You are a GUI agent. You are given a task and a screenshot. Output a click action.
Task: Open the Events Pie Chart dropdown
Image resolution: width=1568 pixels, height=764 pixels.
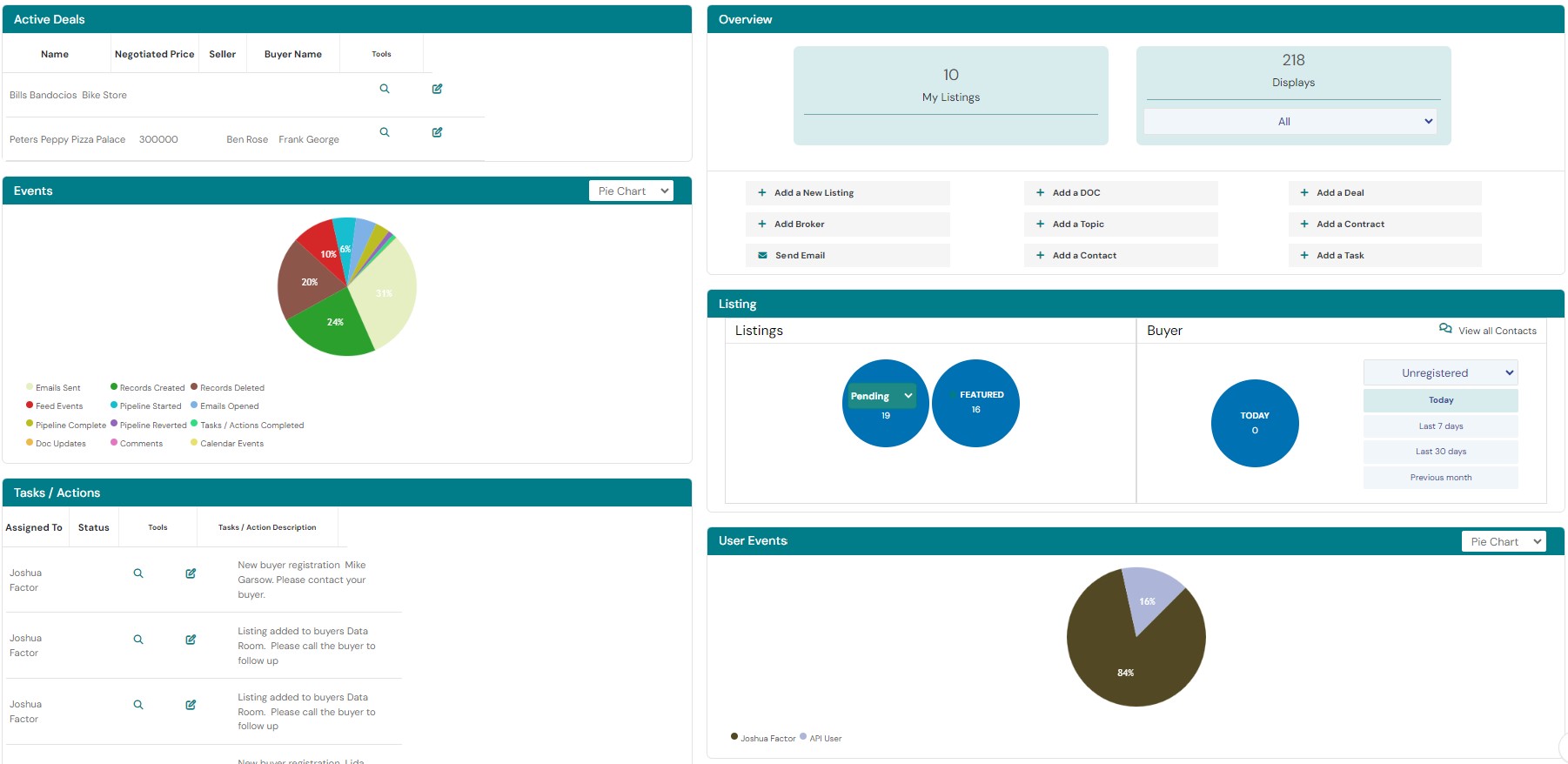[632, 191]
